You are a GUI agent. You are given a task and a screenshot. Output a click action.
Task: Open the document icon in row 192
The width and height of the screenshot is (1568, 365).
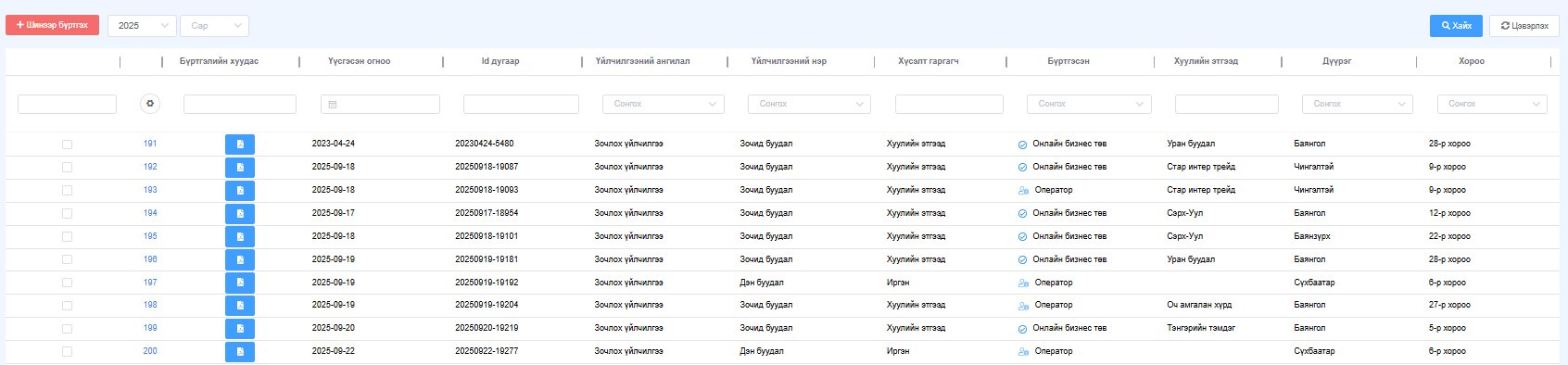[240, 168]
